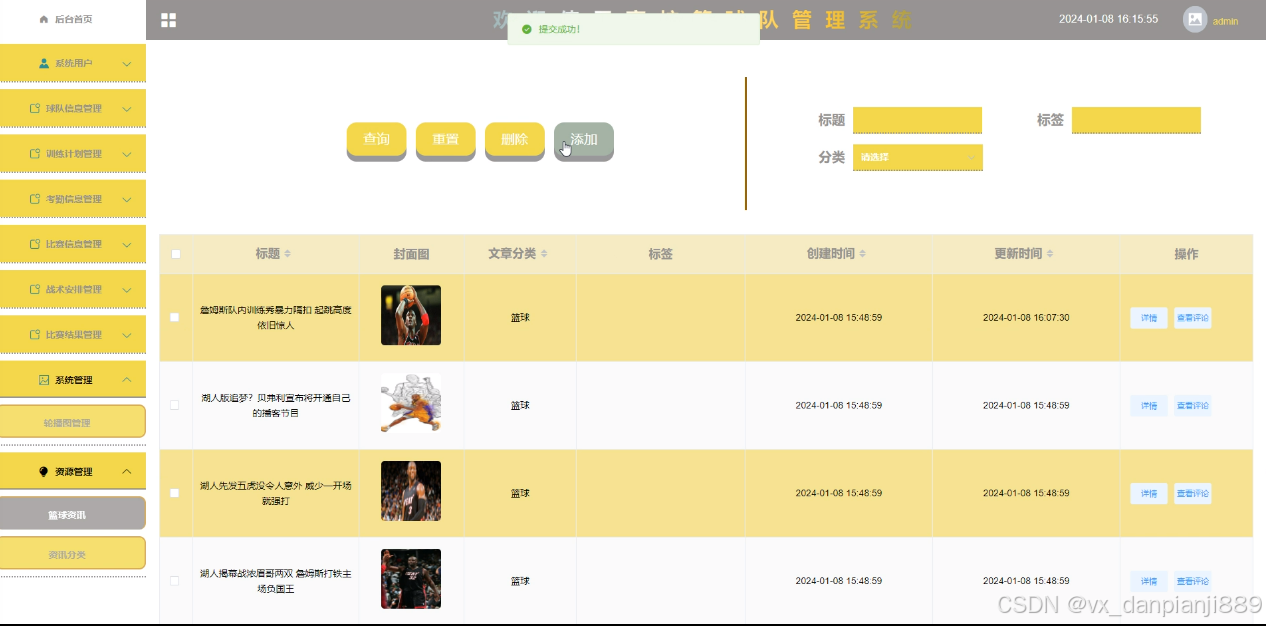
Task: Expand 系统用户 with its chevron
Action: coord(127,63)
